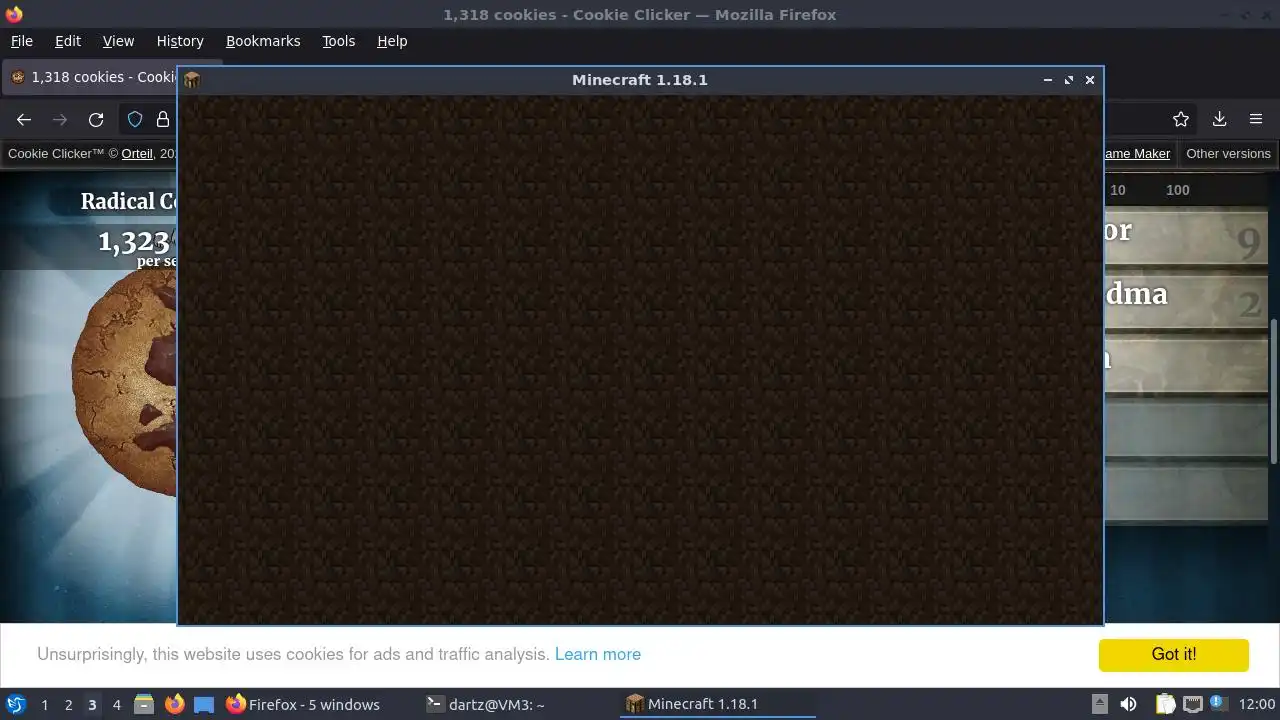Viewport: 1280px width, 720px height.
Task: Open the Bookmarks menu
Action: pyautogui.click(x=263, y=41)
